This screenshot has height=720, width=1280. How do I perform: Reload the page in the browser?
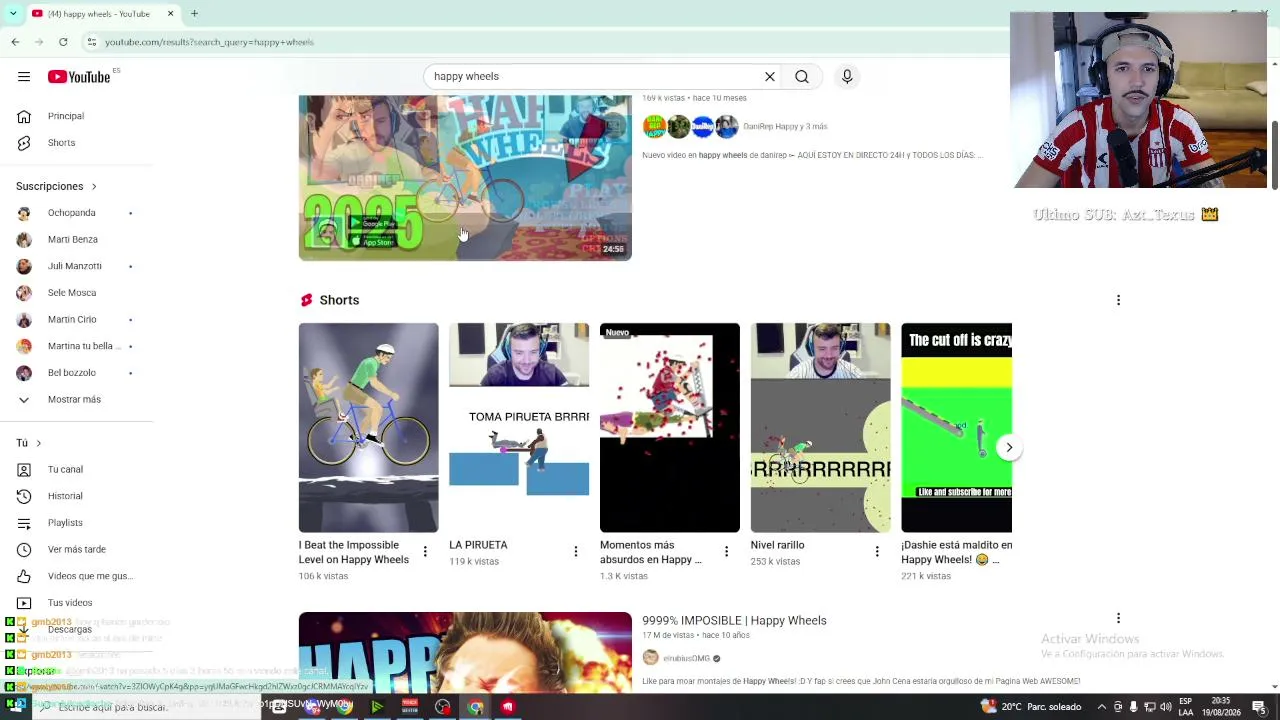pyautogui.click(x=63, y=42)
